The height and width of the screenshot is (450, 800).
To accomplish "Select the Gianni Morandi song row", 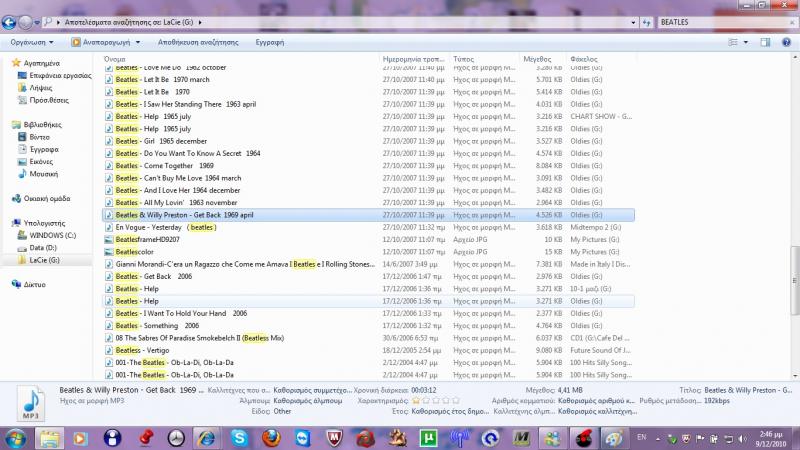I will click(368, 264).
